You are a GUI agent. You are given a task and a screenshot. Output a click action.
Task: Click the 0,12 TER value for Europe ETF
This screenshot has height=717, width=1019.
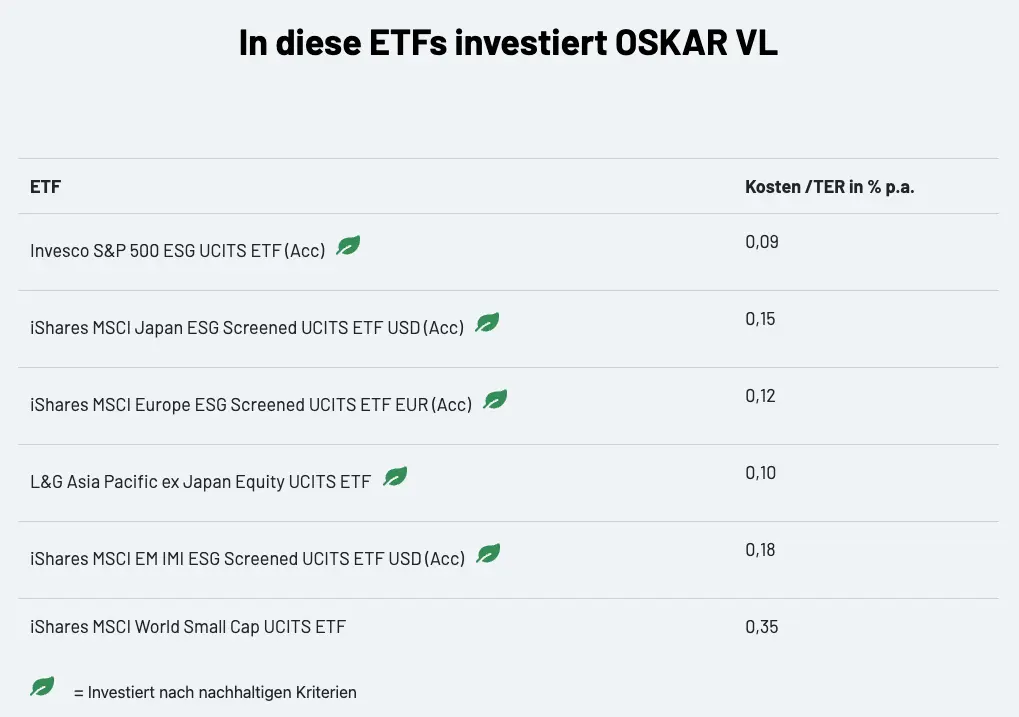coord(760,396)
